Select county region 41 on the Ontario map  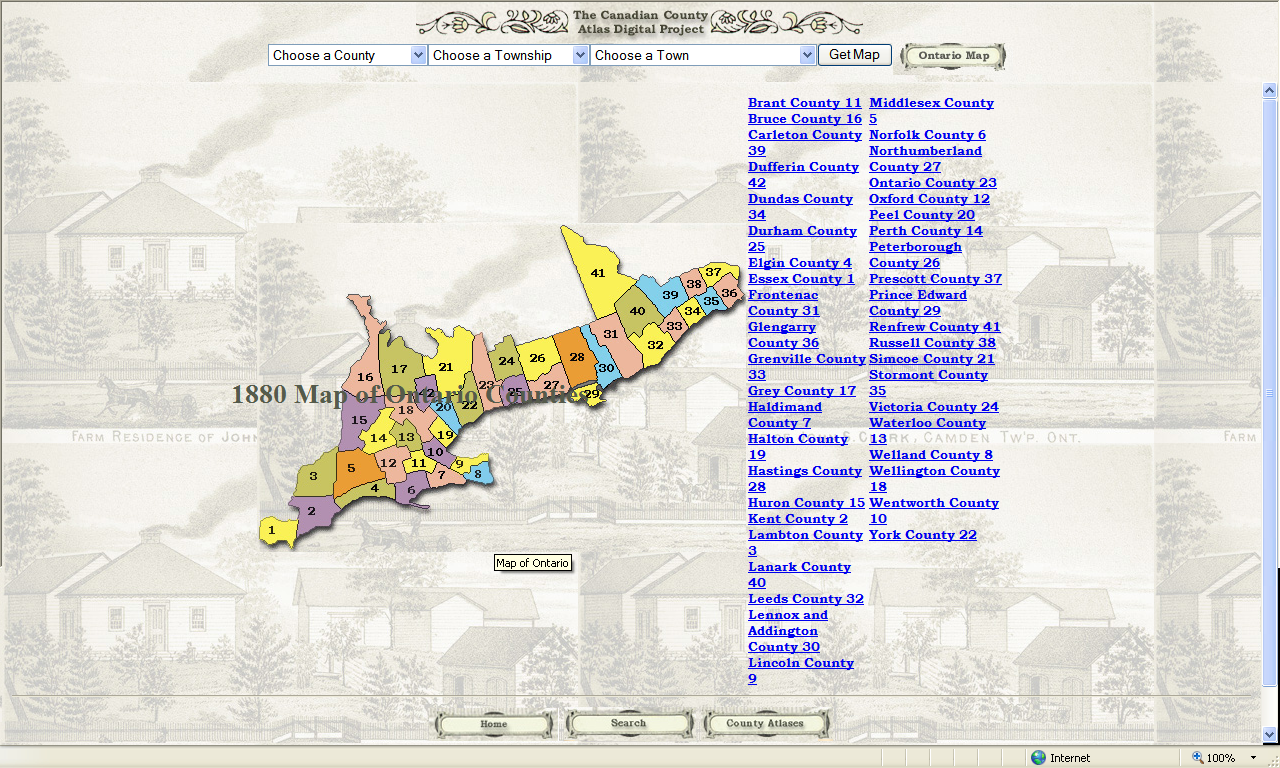[597, 272]
